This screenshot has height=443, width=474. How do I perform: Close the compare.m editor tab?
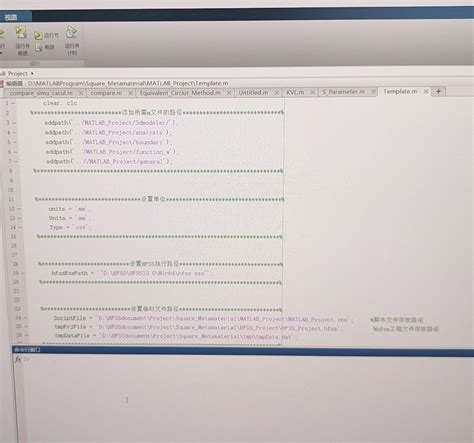131,93
